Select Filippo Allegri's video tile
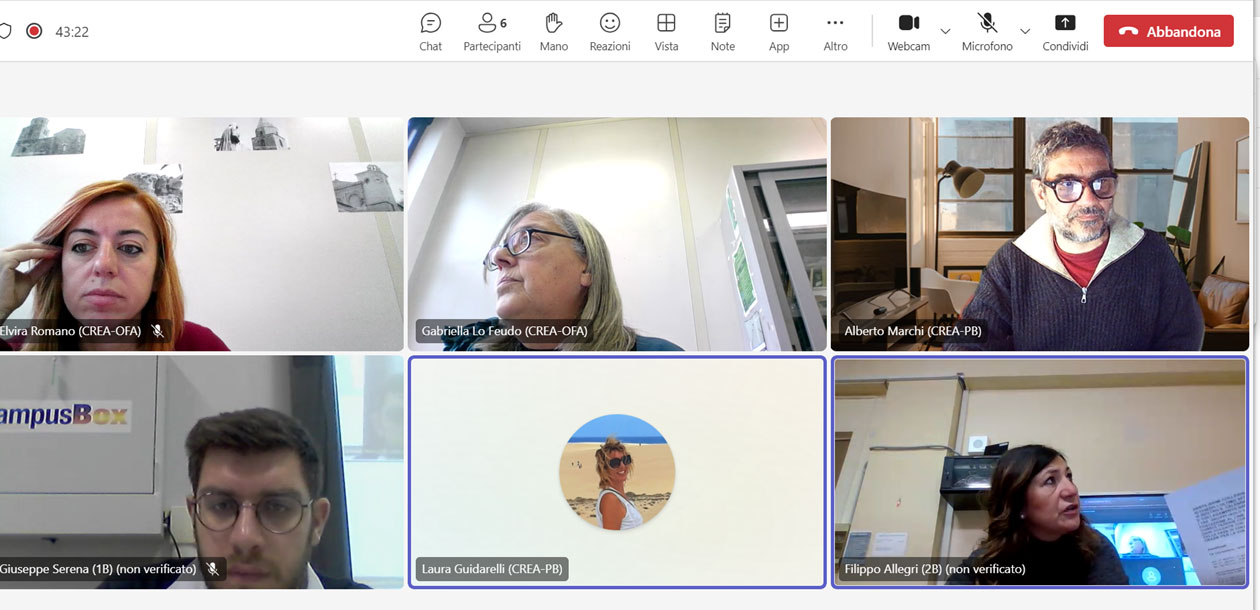Image resolution: width=1260 pixels, height=610 pixels. pyautogui.click(x=1040, y=471)
